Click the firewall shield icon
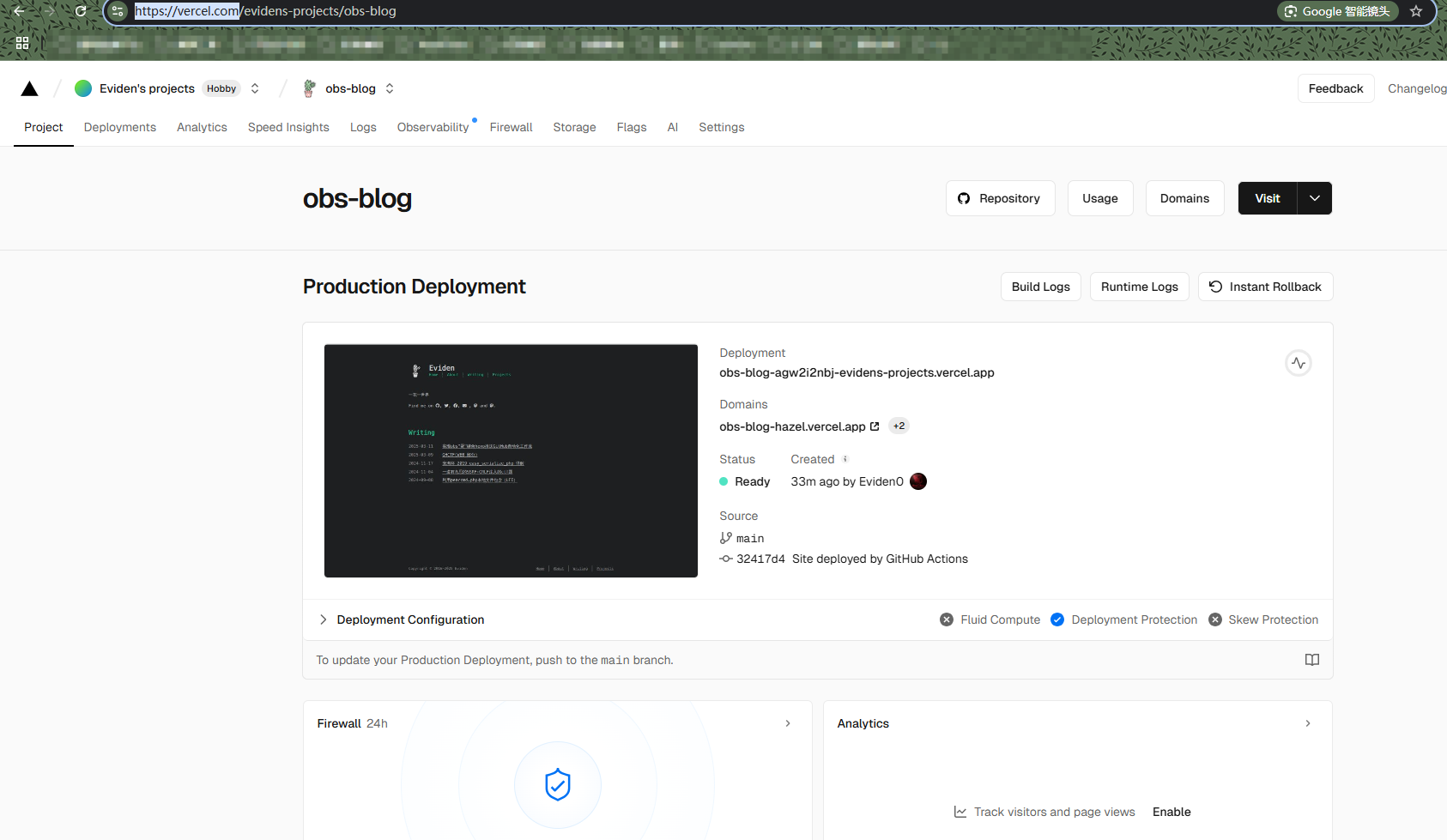The width and height of the screenshot is (1447, 840). 558,784
